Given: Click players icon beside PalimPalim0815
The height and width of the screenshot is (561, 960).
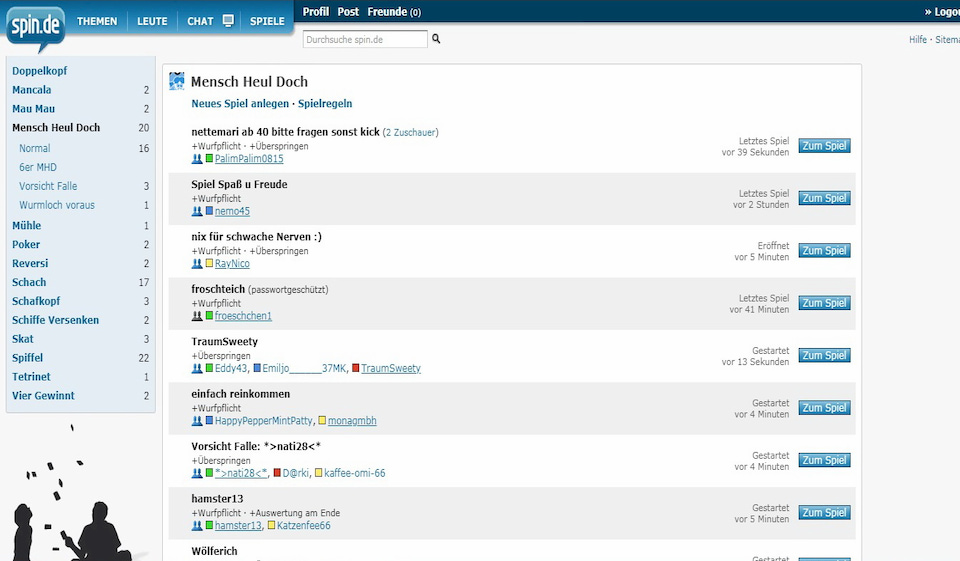Looking at the screenshot, I should [x=196, y=159].
